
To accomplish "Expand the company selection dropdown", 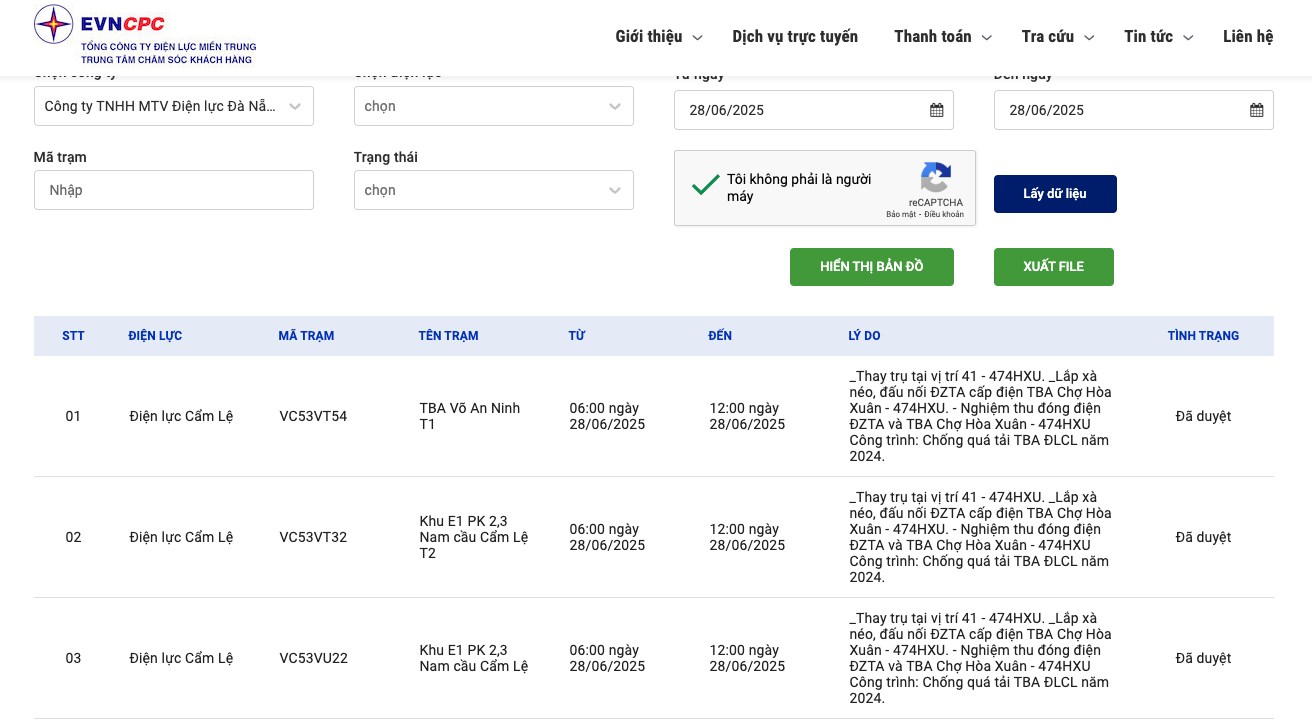I will 174,106.
